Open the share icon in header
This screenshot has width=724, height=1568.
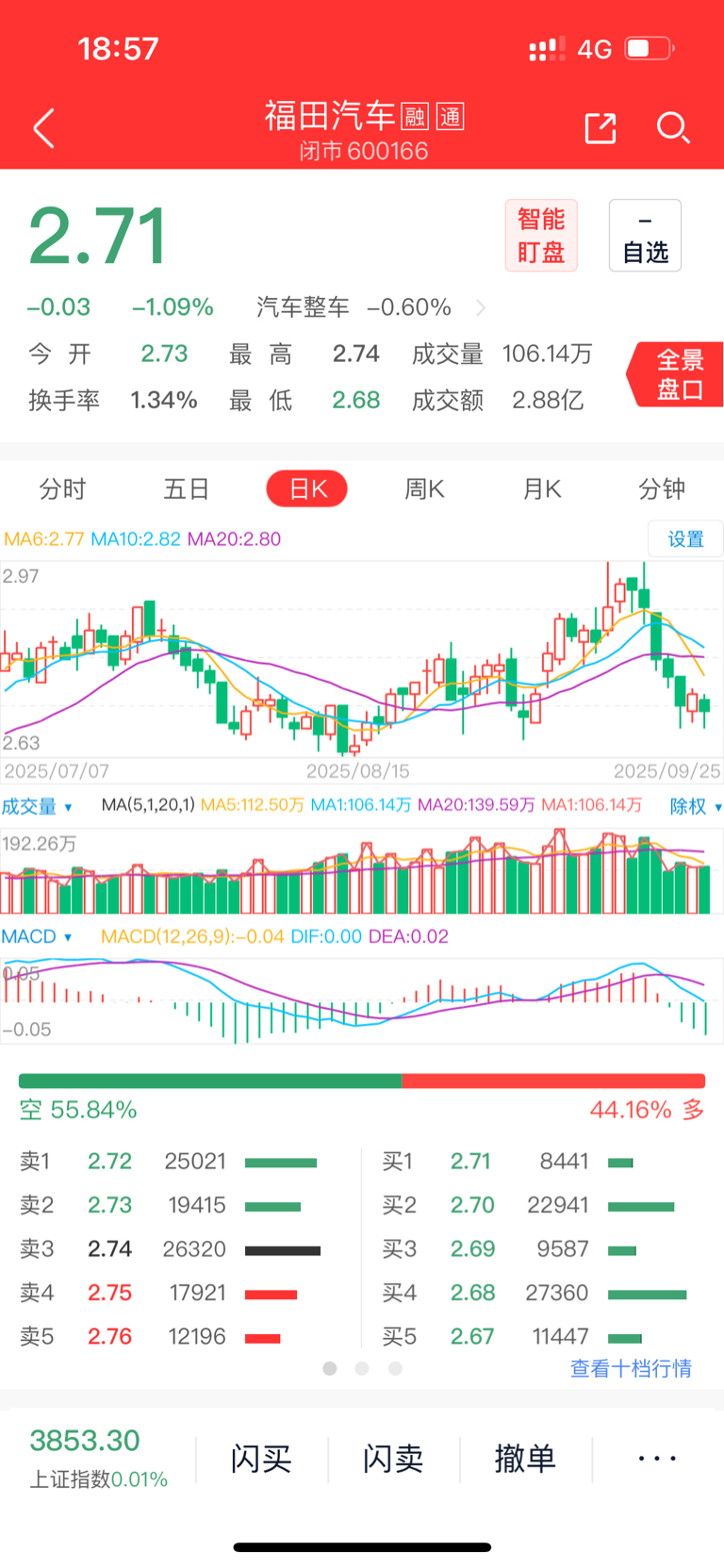[601, 128]
